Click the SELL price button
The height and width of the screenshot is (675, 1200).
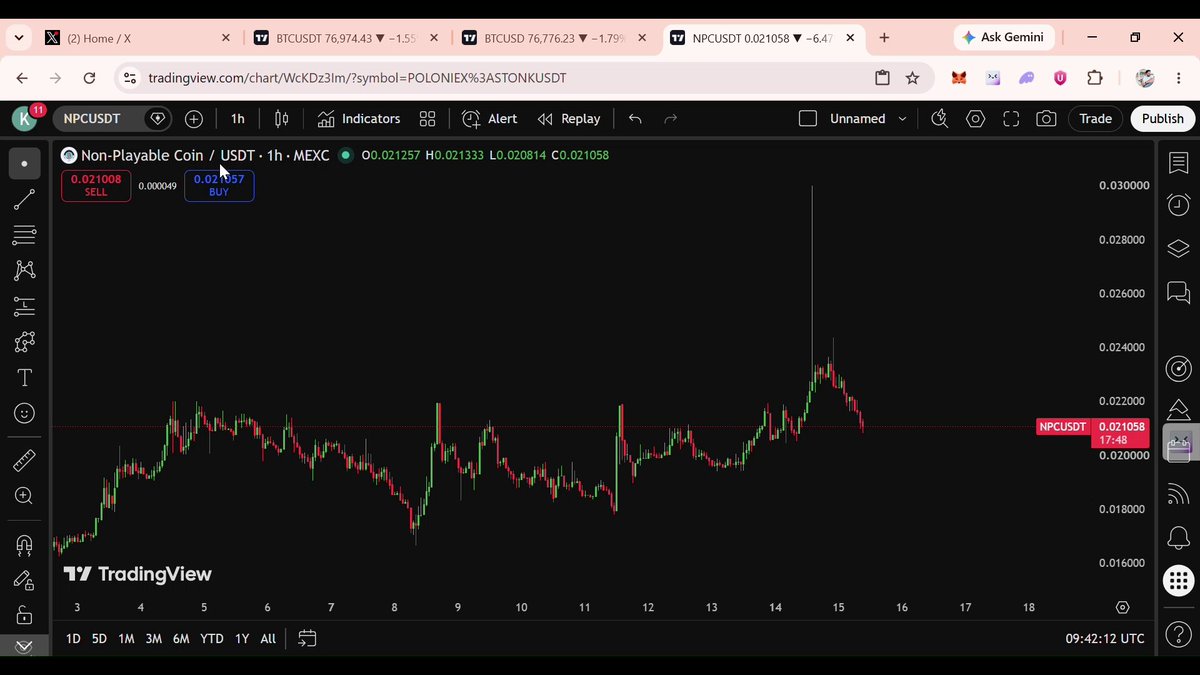96,185
